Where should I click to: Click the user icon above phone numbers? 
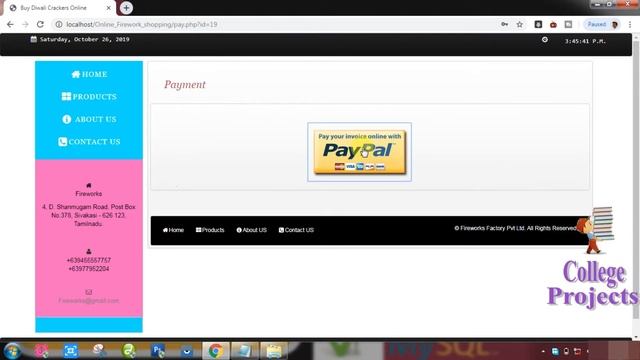pyautogui.click(x=89, y=251)
